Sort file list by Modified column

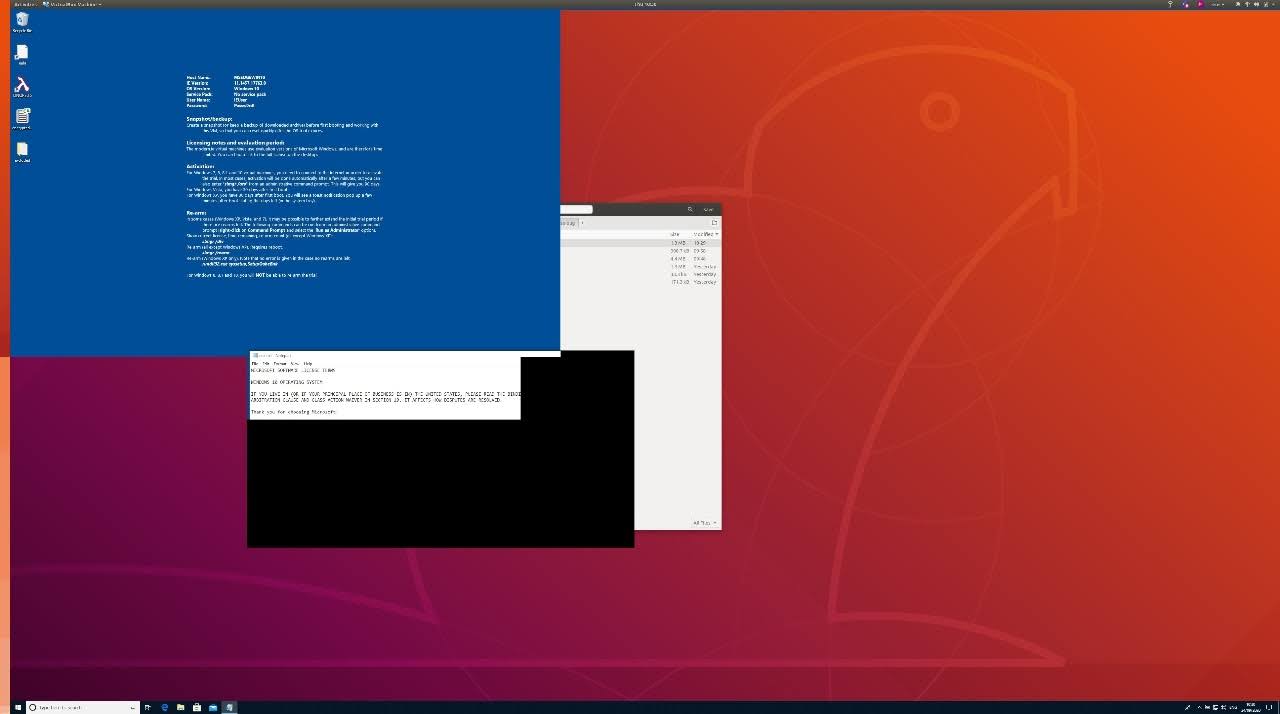[x=706, y=234]
